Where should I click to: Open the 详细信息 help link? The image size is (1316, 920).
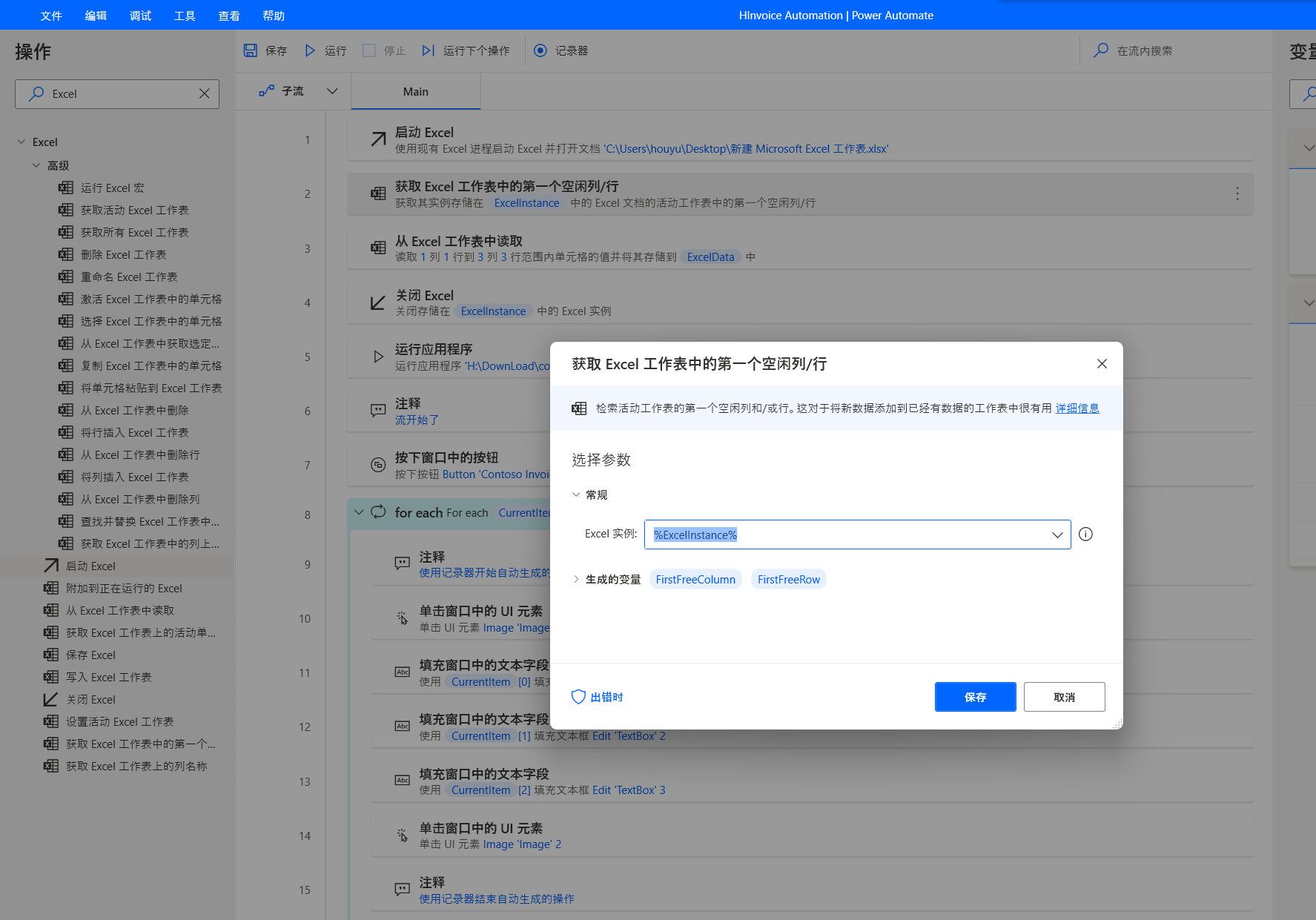pyautogui.click(x=1077, y=408)
